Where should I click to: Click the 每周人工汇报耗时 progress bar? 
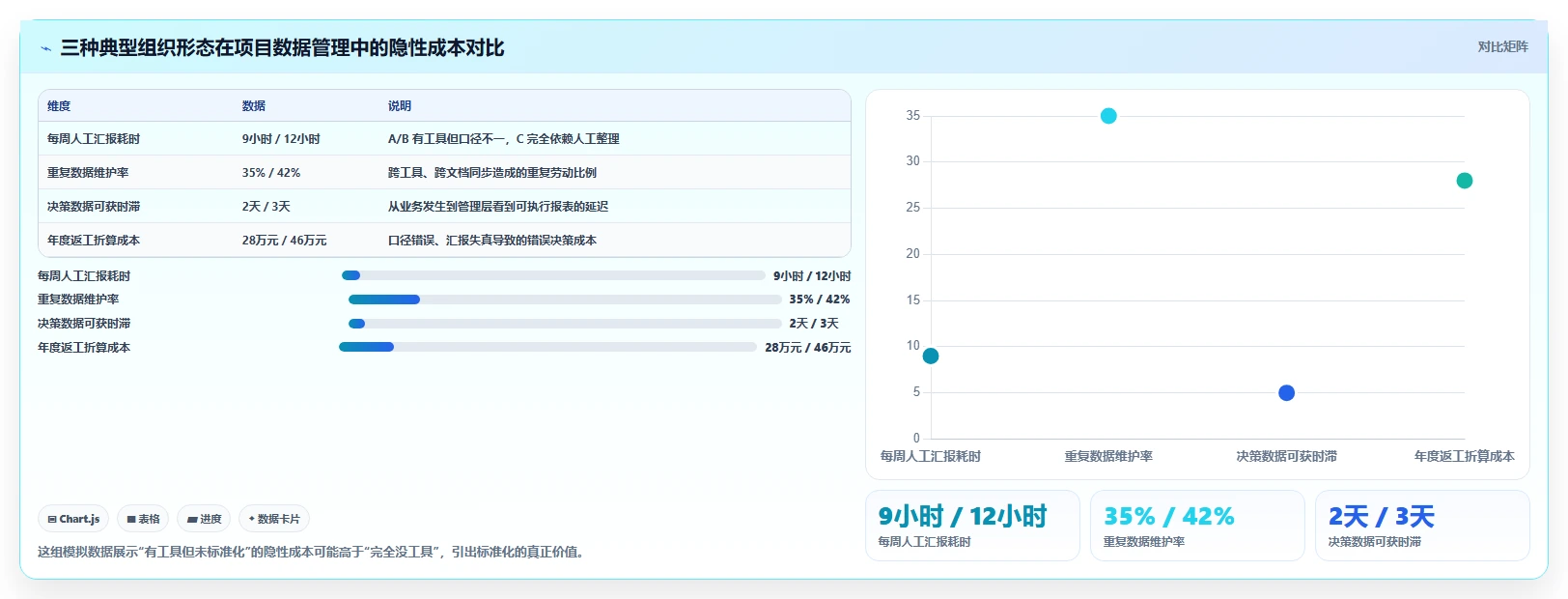pyautogui.click(x=553, y=275)
